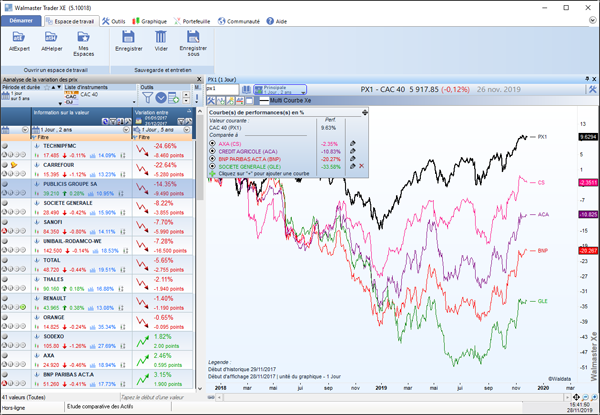This screenshot has width=600, height=415.
Task: Open Mes Espaces
Action: (x=83, y=44)
